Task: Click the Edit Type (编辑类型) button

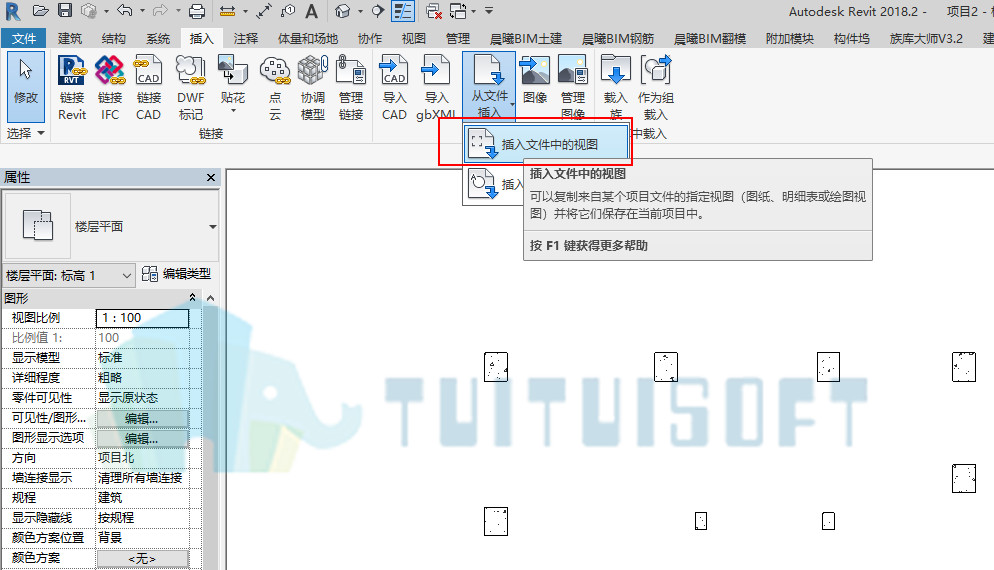Action: click(x=176, y=274)
